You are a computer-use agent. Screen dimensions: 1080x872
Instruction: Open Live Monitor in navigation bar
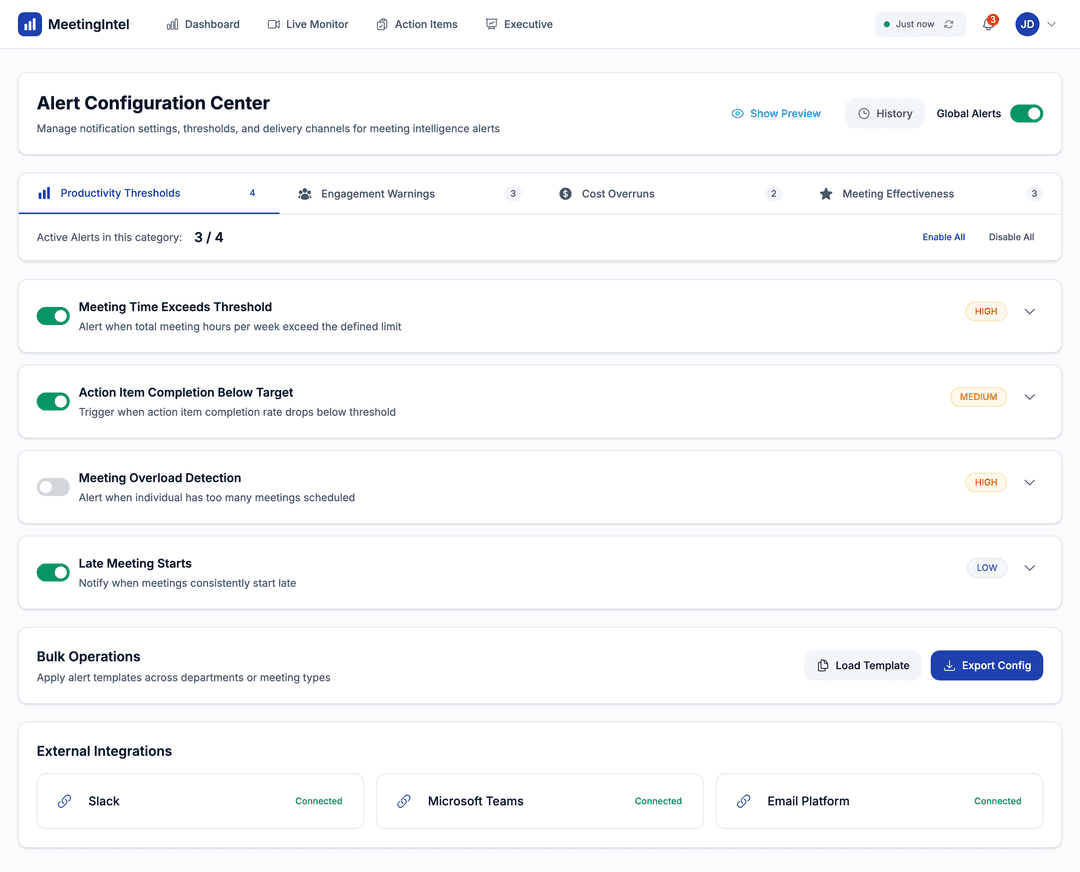click(308, 24)
